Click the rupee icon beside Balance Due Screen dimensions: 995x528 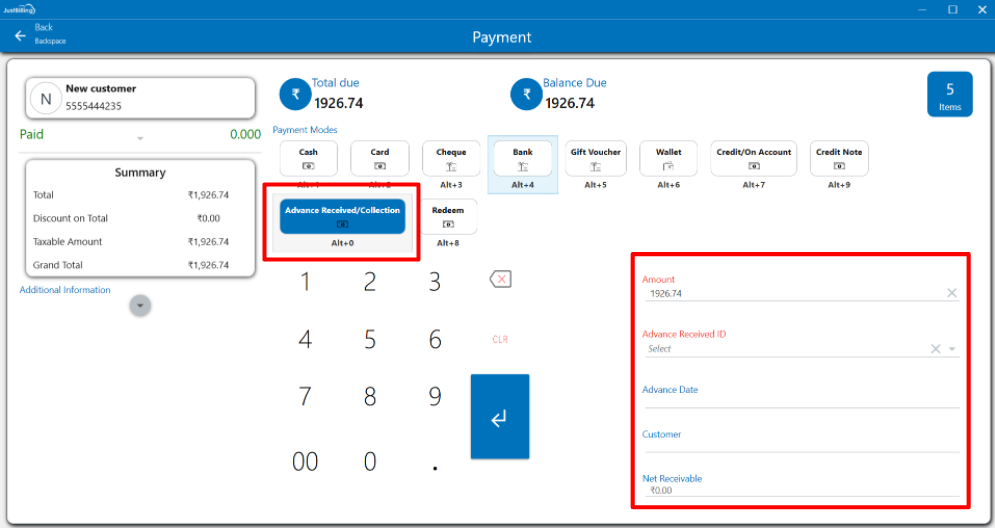(x=526, y=95)
